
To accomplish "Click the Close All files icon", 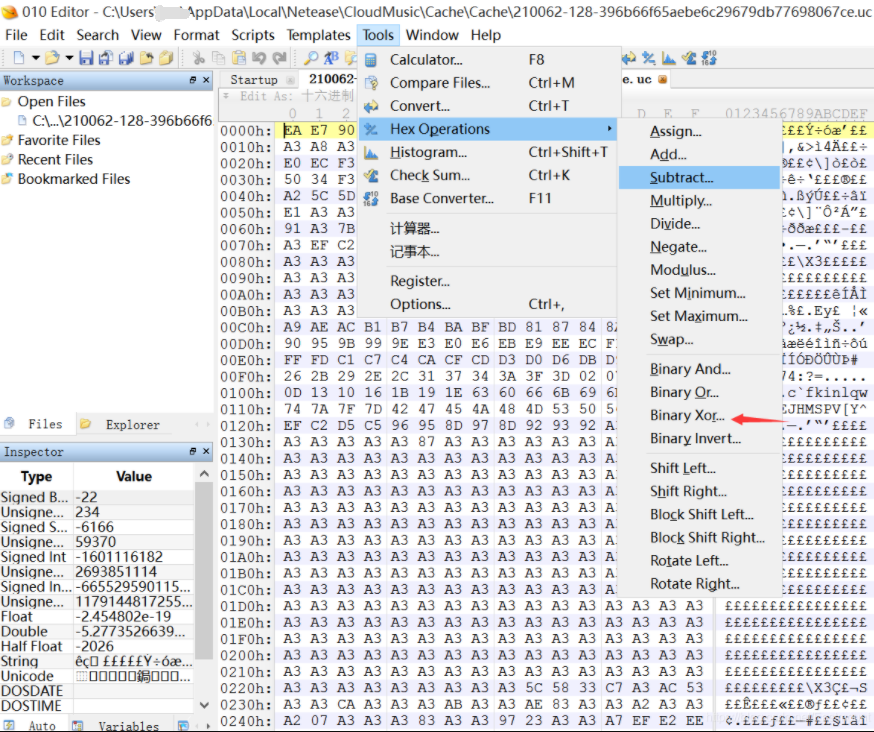I will (x=166, y=58).
